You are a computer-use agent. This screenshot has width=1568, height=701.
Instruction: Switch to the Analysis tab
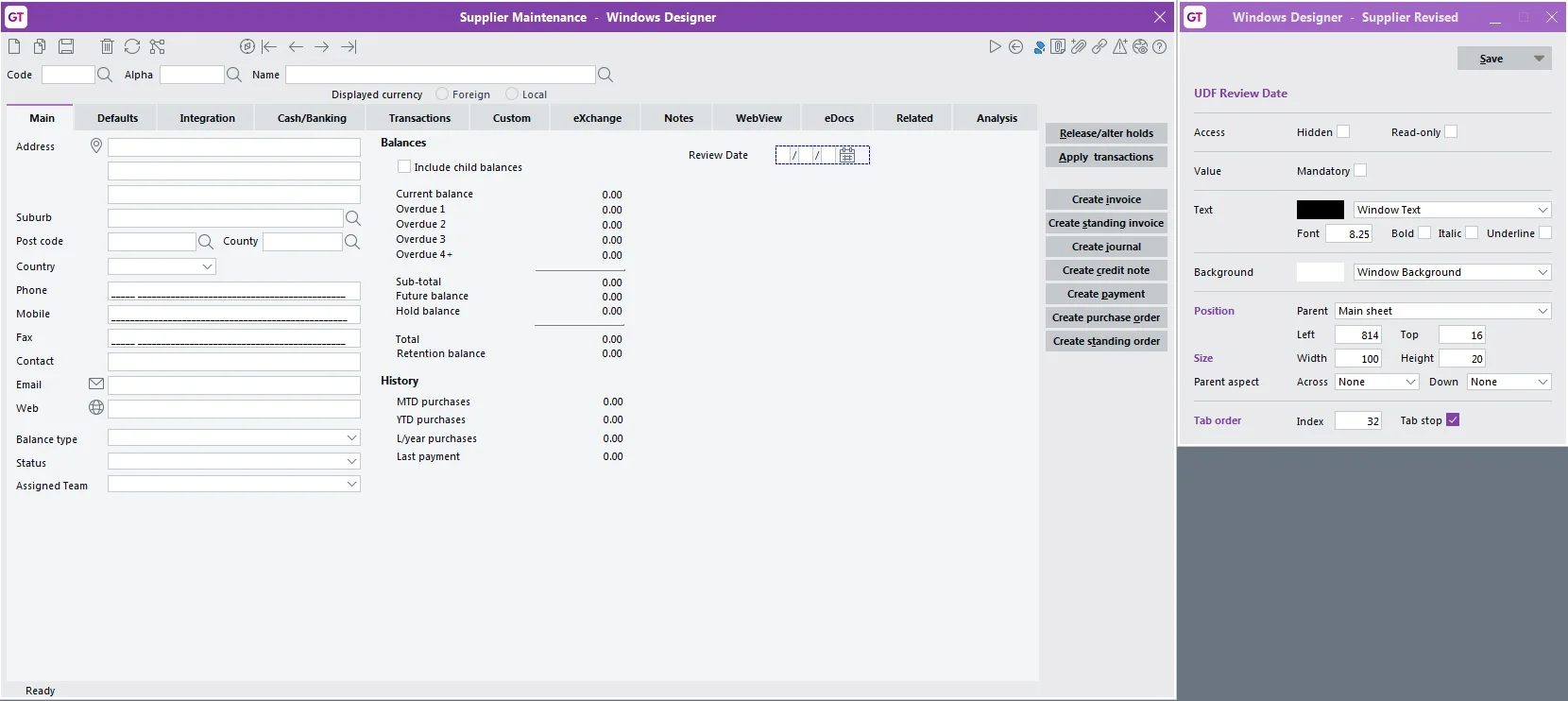click(x=997, y=118)
